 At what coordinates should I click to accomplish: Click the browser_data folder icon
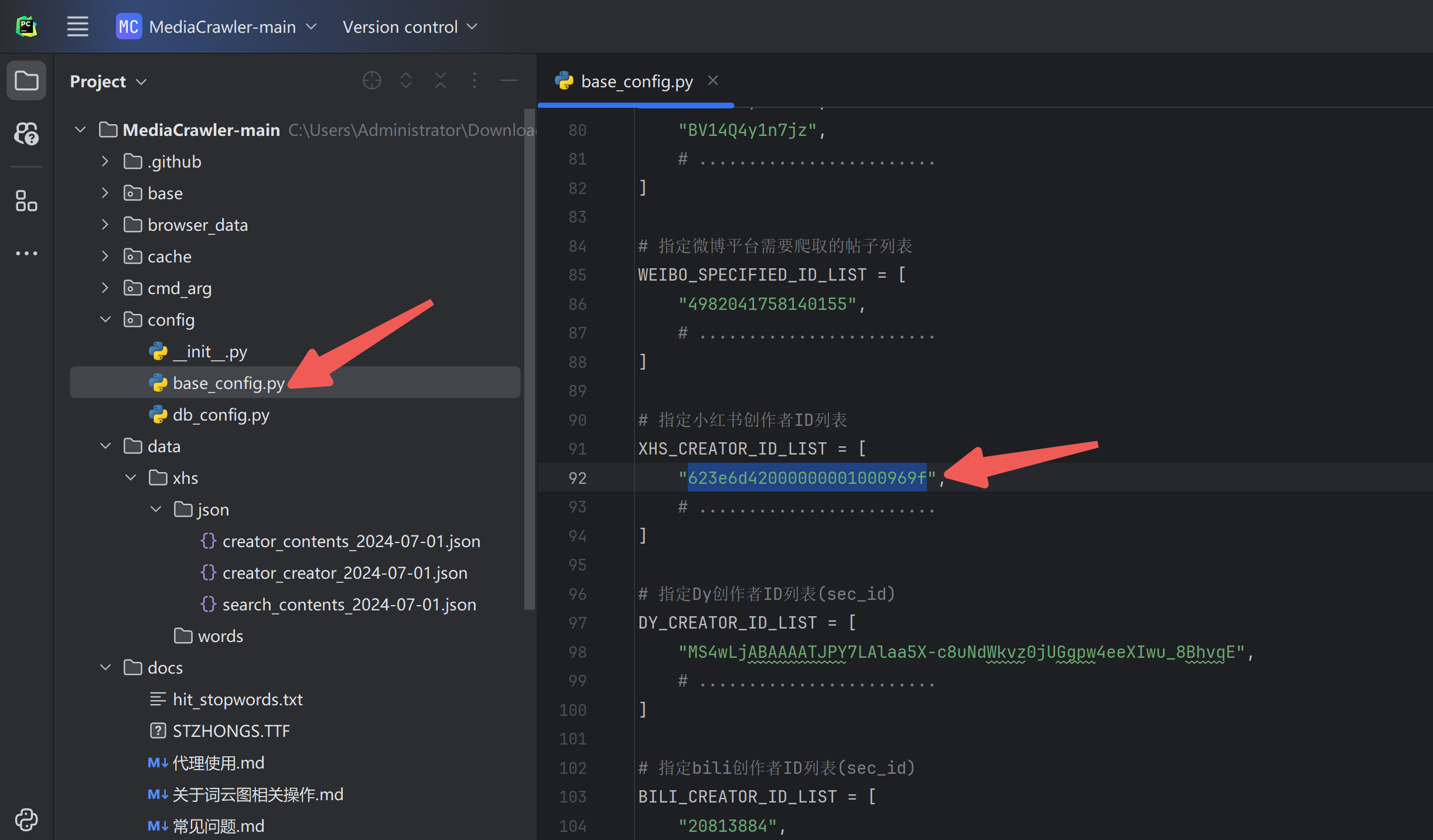[133, 224]
